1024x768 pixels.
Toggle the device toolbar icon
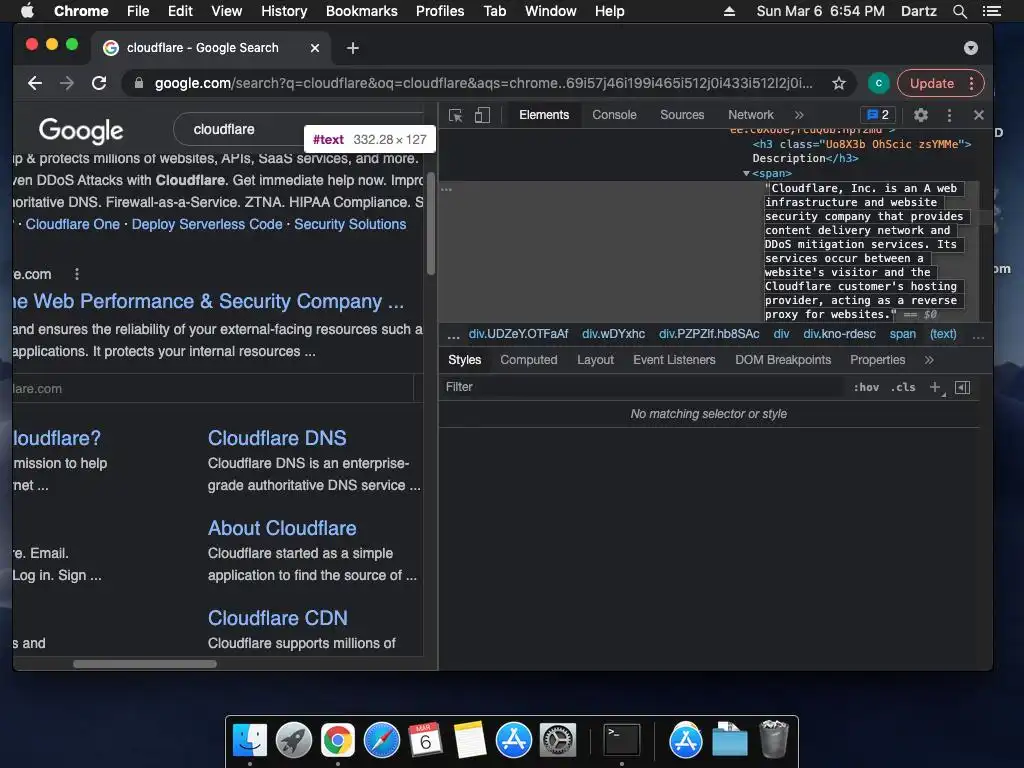pos(482,116)
